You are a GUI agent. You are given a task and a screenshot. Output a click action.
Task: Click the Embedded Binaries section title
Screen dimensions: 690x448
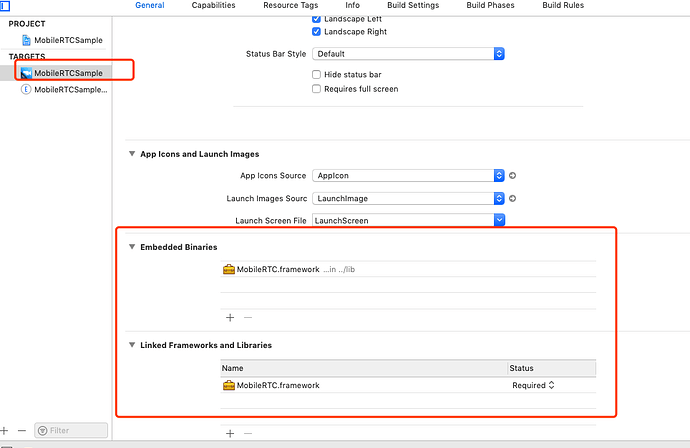pyautogui.click(x=179, y=247)
